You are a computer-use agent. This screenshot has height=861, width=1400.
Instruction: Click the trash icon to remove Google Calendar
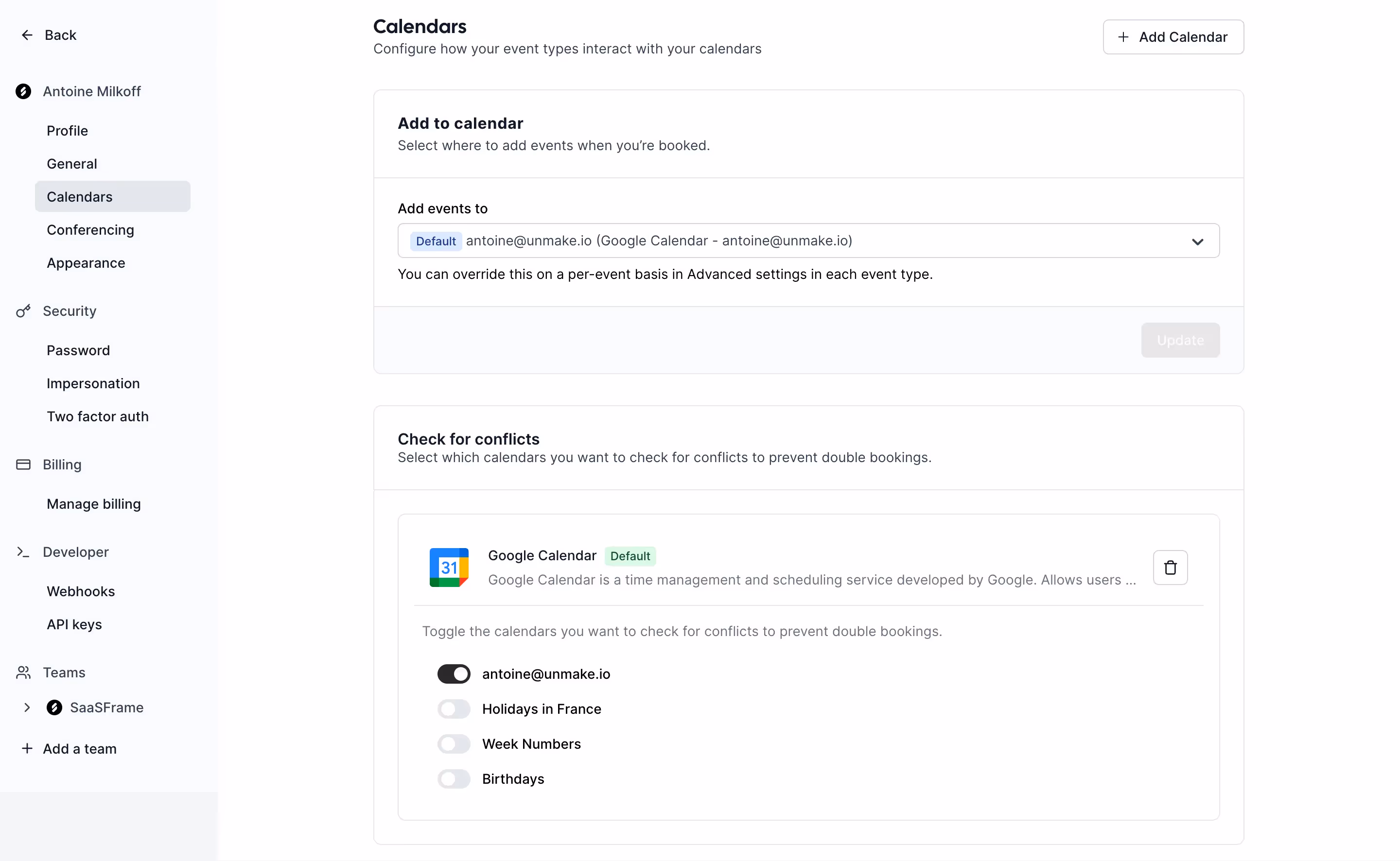(x=1170, y=567)
